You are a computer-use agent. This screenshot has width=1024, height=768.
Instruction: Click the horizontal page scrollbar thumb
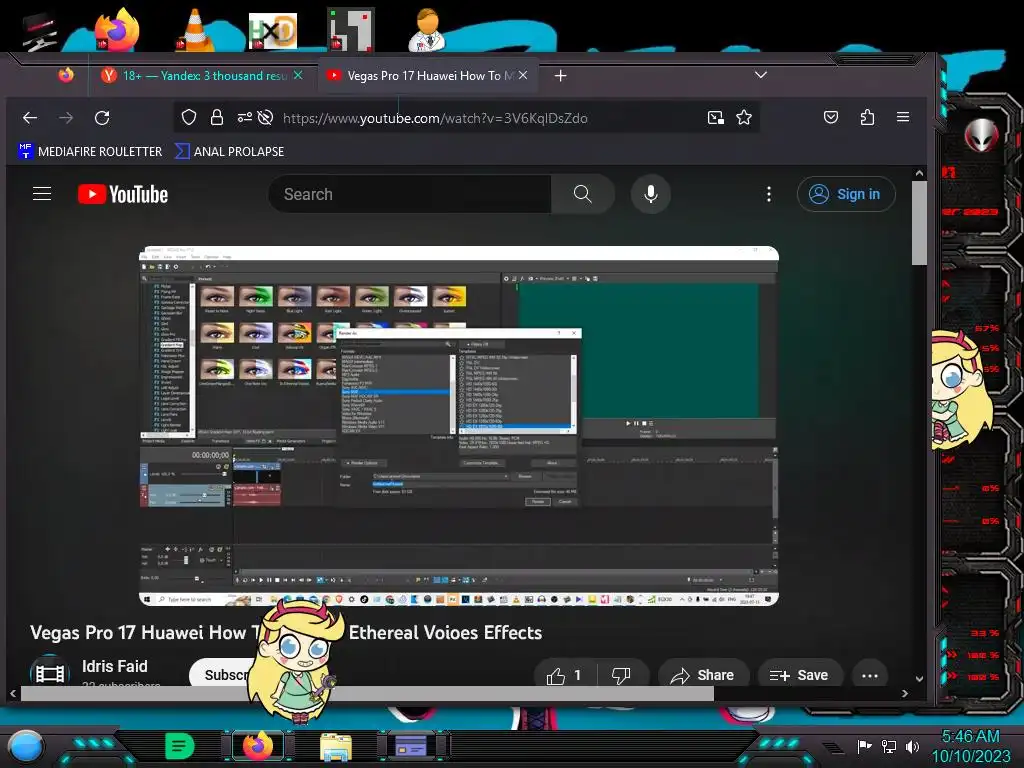click(367, 694)
